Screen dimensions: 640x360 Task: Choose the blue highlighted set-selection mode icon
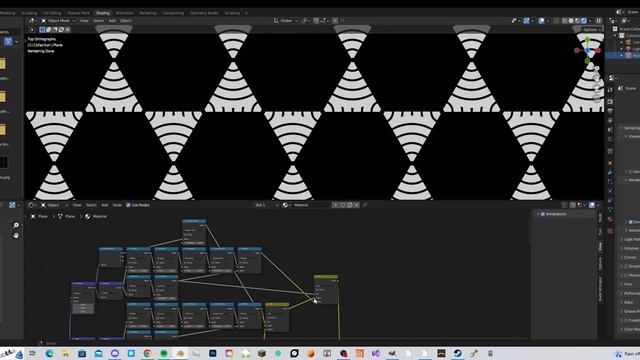click(x=42, y=29)
